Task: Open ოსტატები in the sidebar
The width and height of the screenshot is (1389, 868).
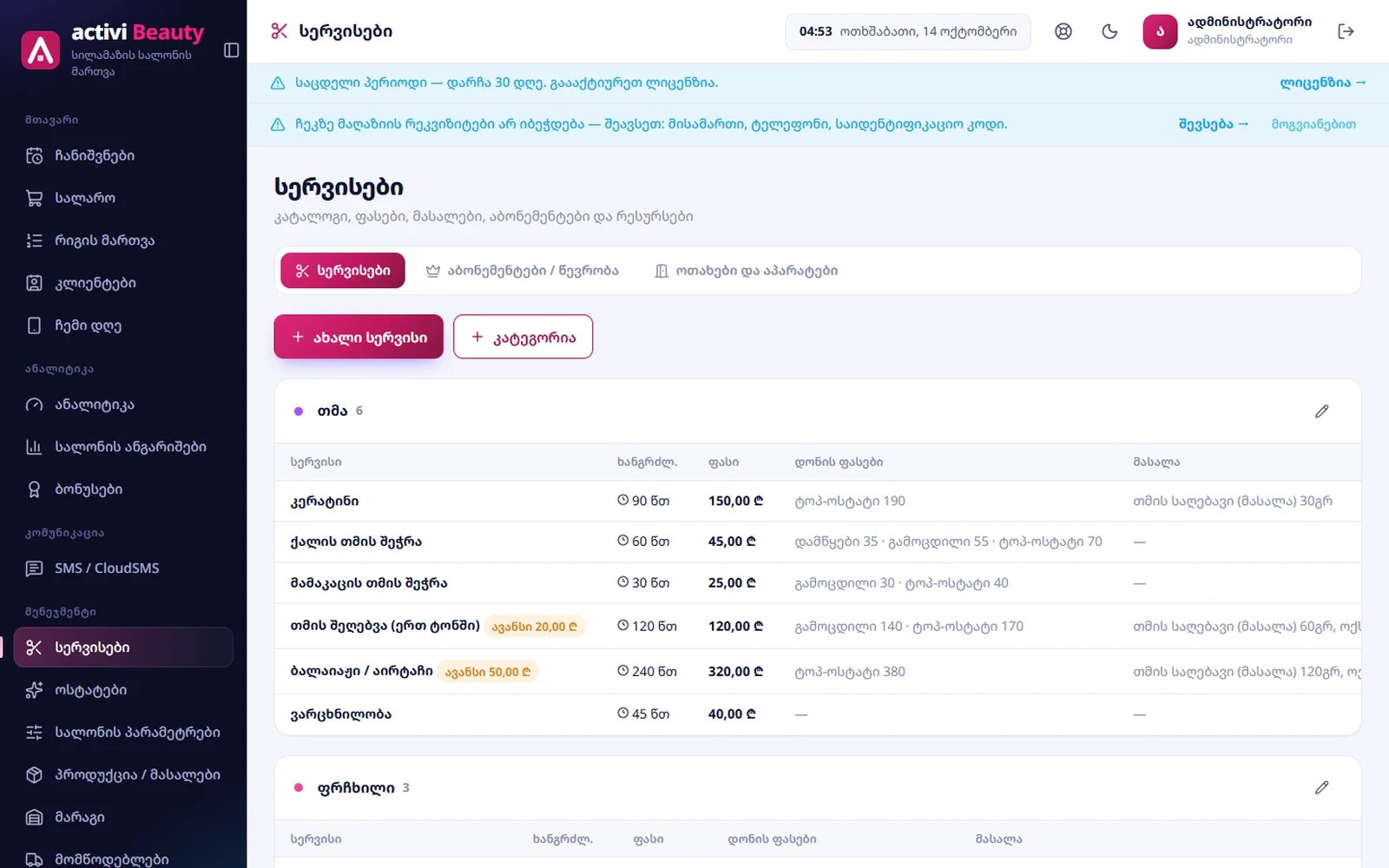Action: point(123,690)
